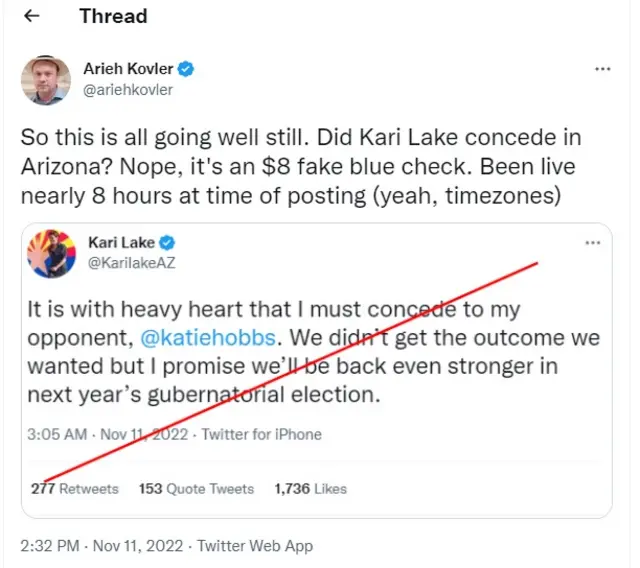The height and width of the screenshot is (568, 640).
Task: Open the @ariehkovler handle
Action: point(128,90)
